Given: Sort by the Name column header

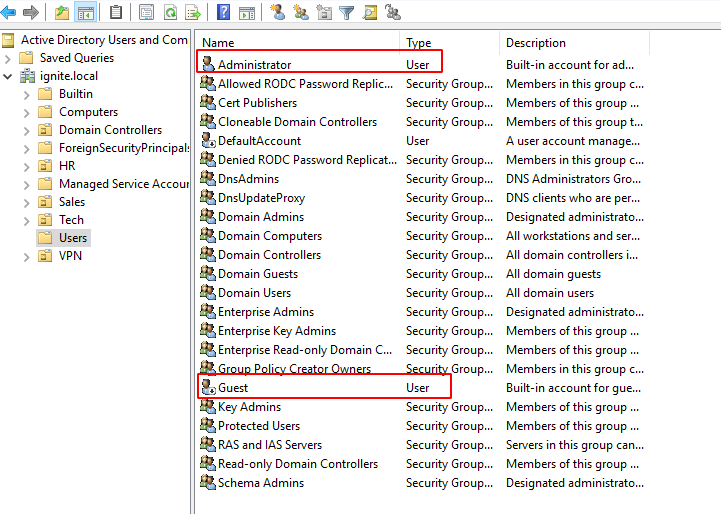Looking at the screenshot, I should tap(298, 42).
